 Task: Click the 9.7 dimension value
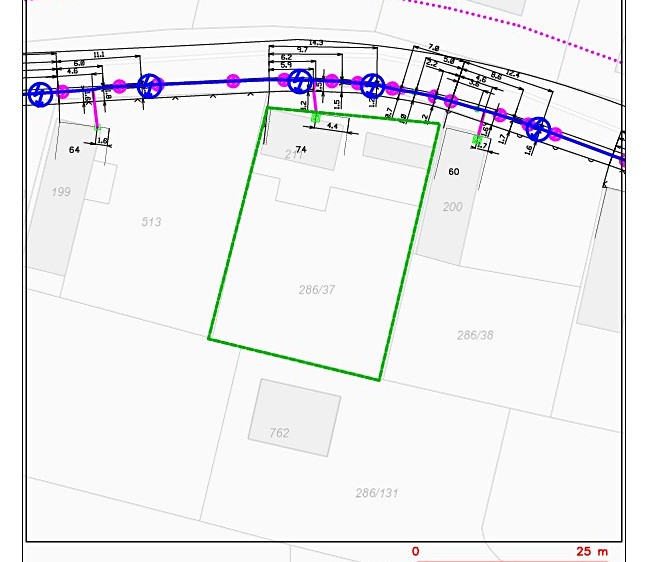coord(302,50)
